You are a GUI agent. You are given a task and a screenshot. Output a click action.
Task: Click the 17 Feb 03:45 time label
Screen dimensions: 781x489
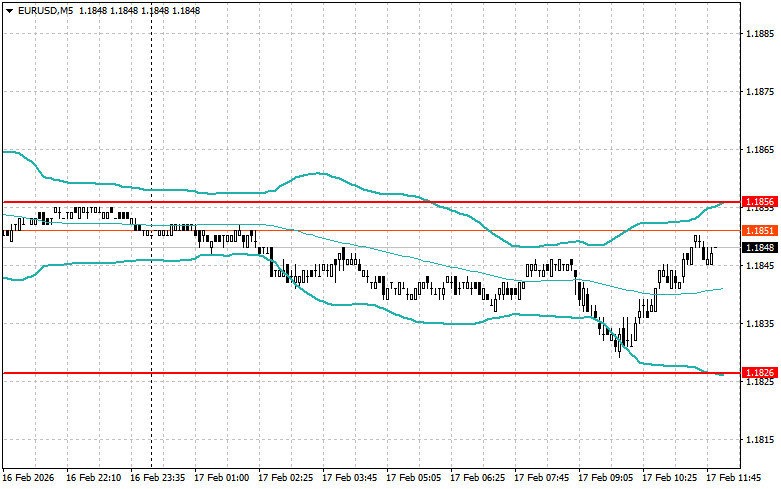(349, 478)
